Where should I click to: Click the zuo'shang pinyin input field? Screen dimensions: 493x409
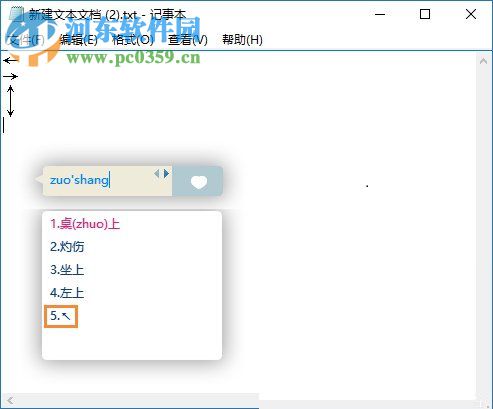(107, 181)
